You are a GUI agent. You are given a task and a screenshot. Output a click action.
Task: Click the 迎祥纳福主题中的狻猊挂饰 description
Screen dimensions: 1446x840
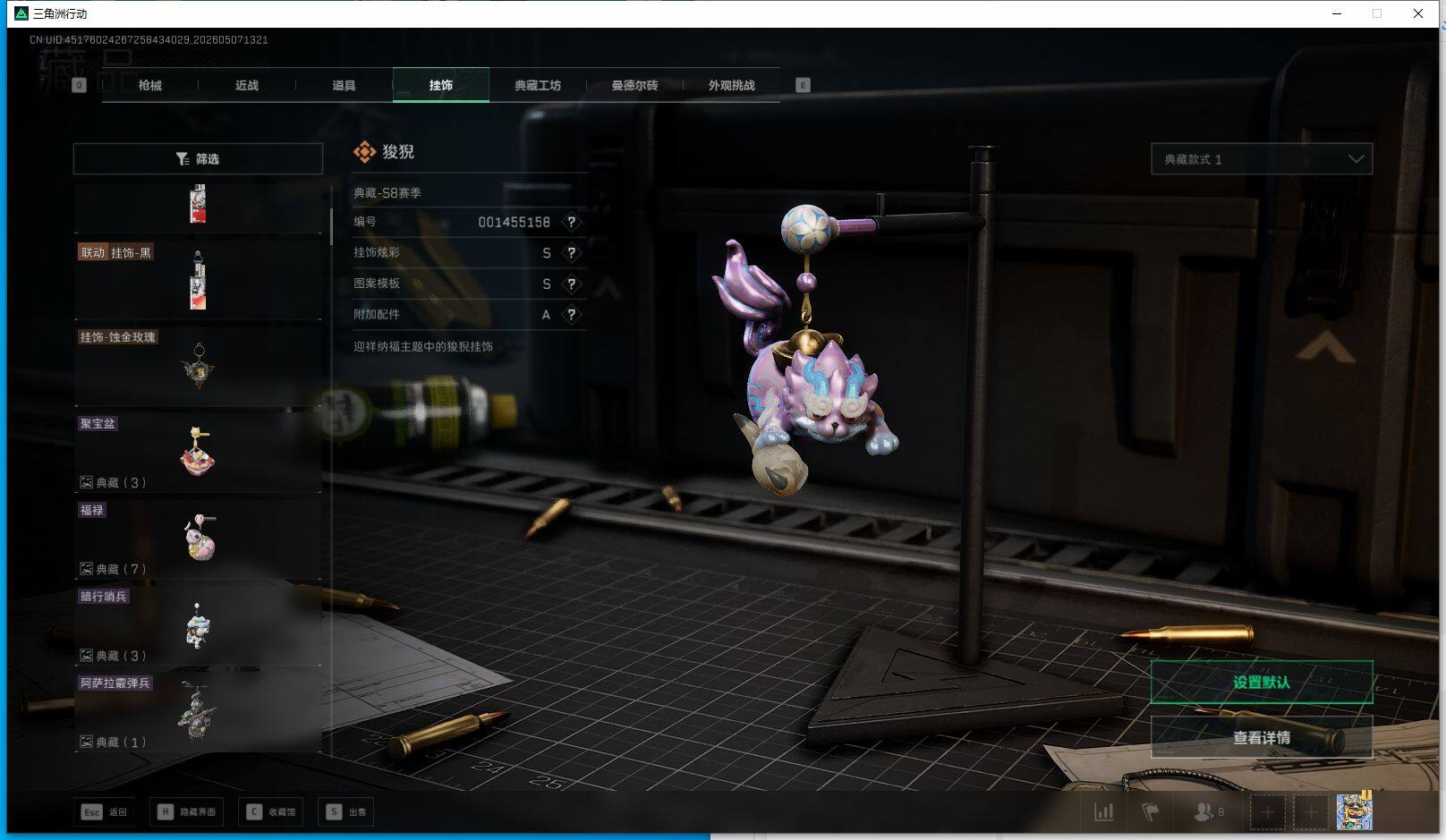422,347
